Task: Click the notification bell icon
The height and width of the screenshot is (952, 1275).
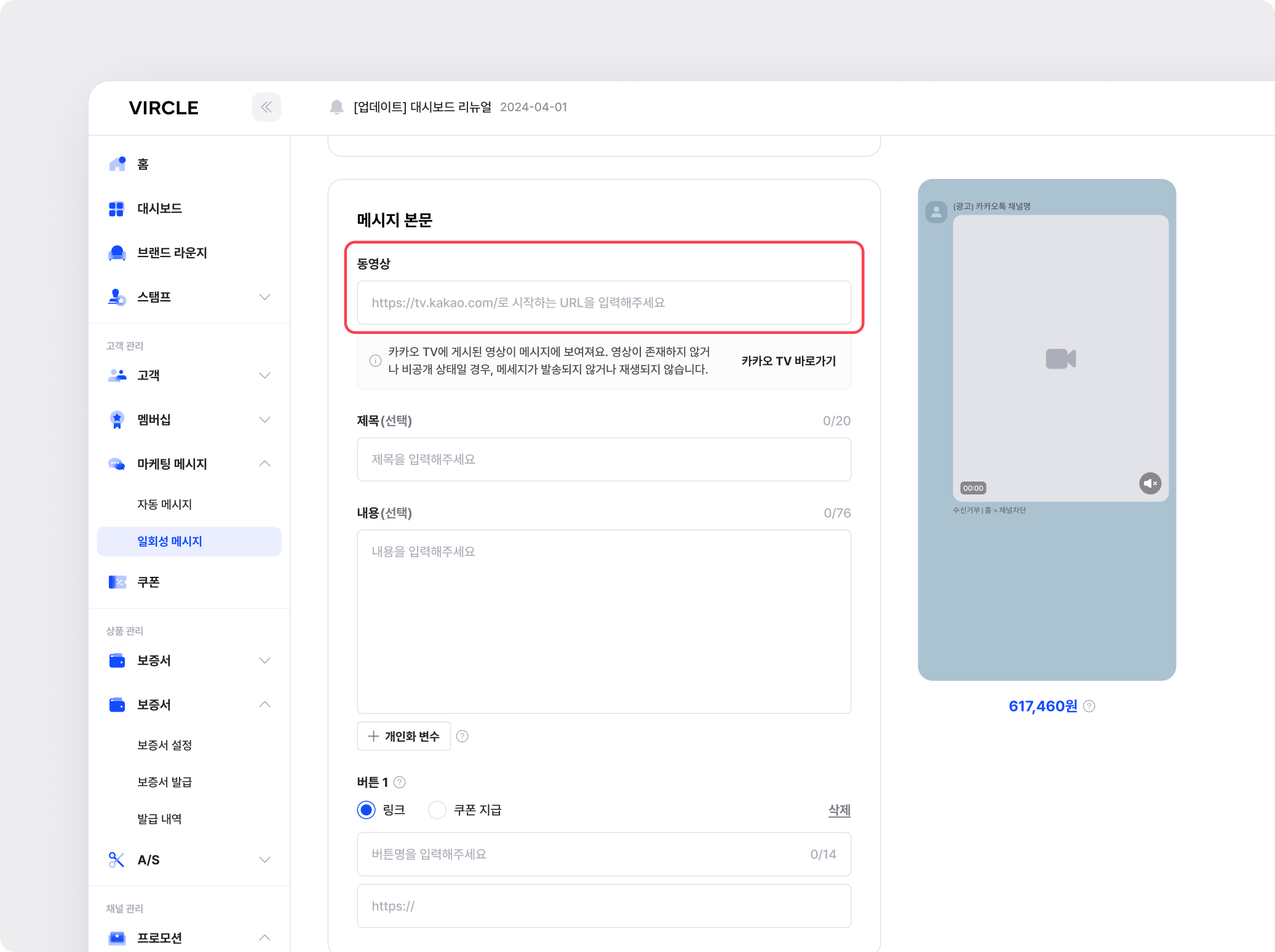Action: pyautogui.click(x=336, y=107)
